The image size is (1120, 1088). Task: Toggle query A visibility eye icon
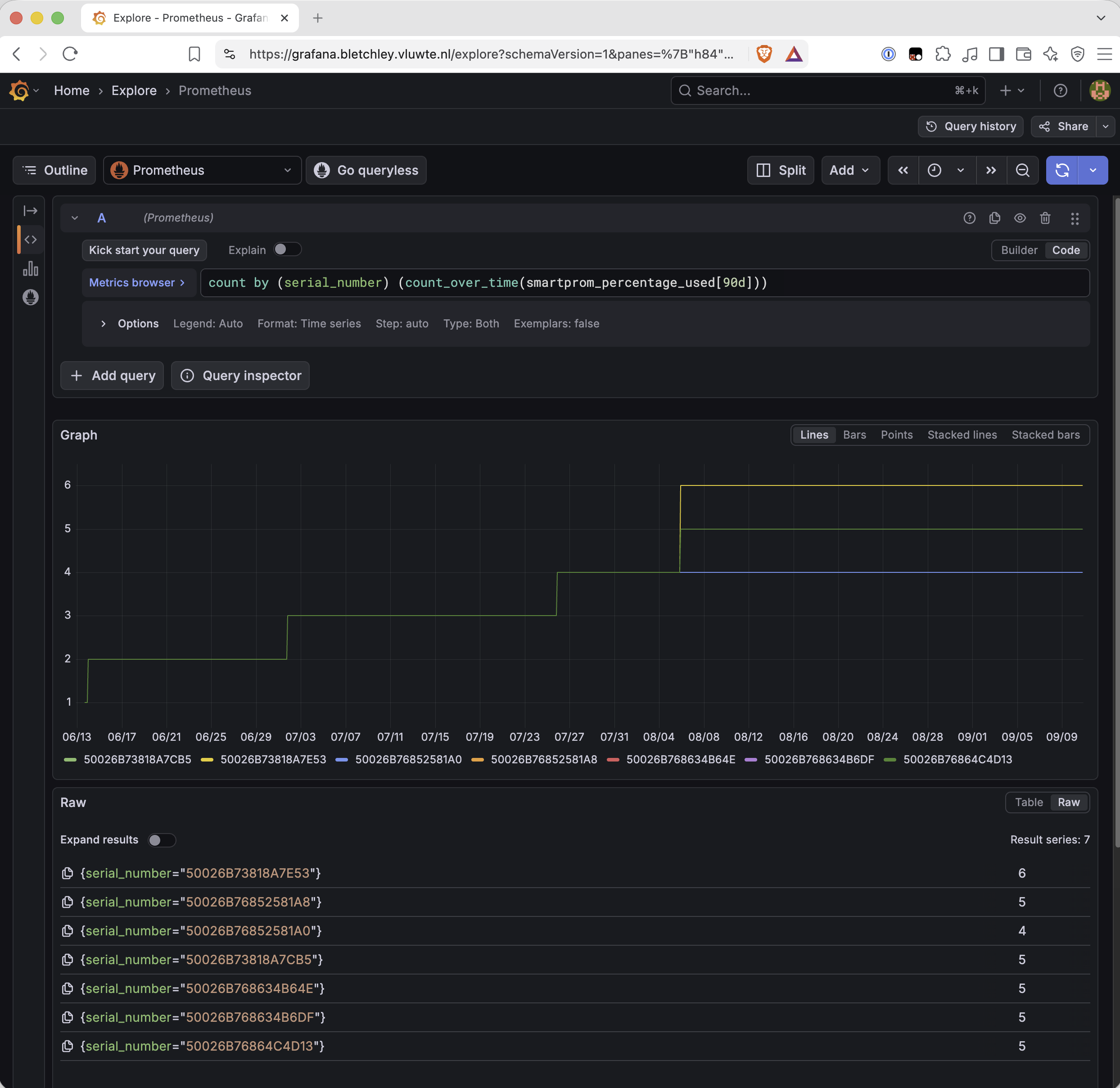point(1020,218)
